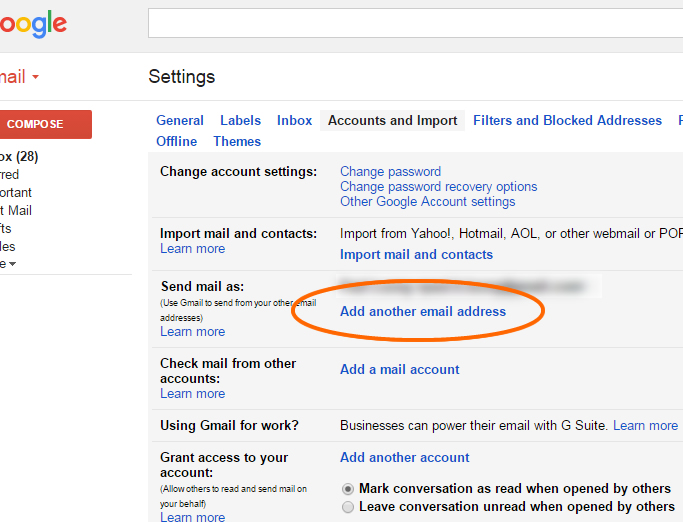Click Learn more under Check mail from other accounts
The width and height of the screenshot is (683, 522).
(193, 393)
